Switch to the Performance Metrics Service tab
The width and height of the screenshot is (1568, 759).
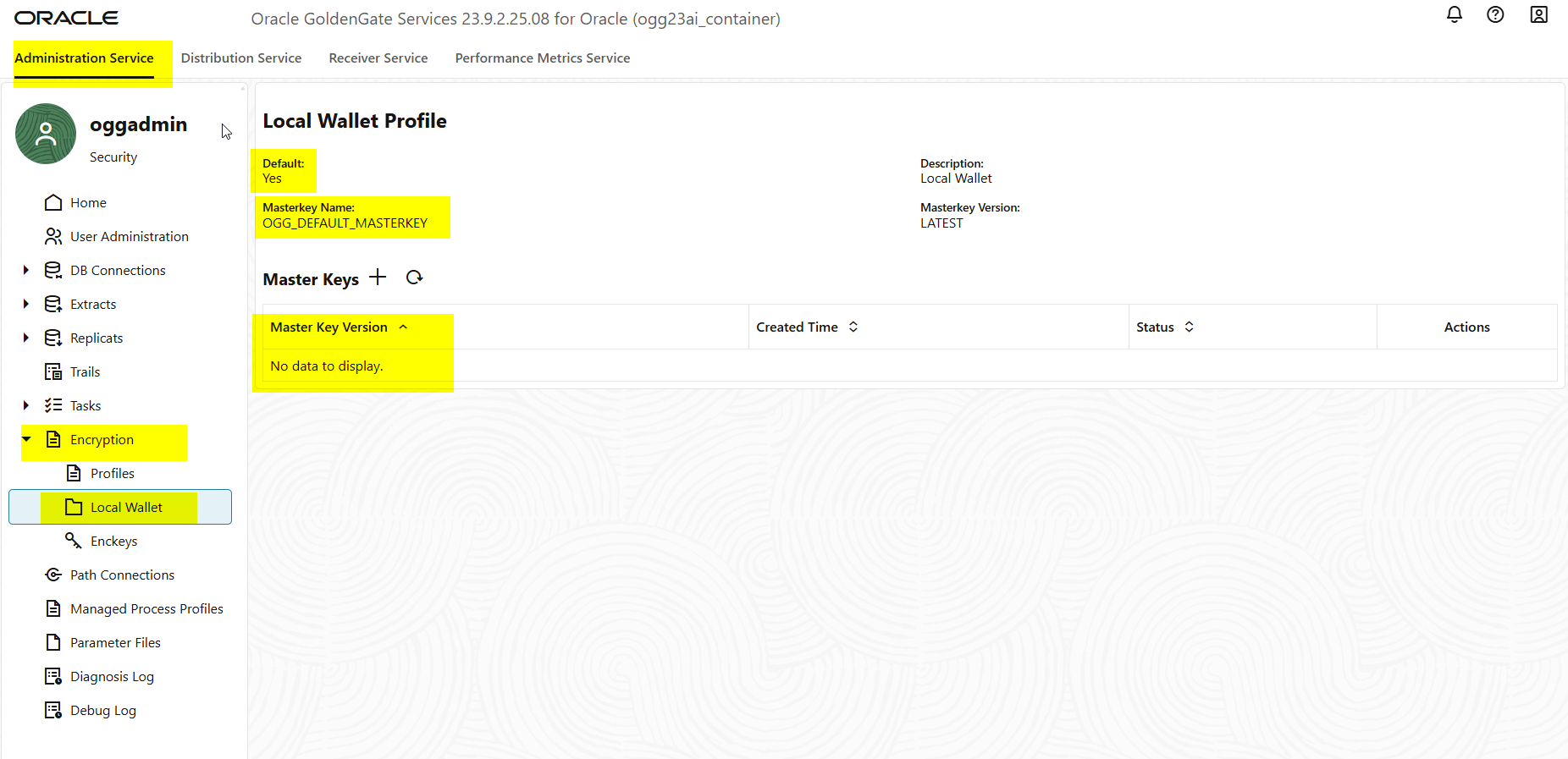pos(543,58)
